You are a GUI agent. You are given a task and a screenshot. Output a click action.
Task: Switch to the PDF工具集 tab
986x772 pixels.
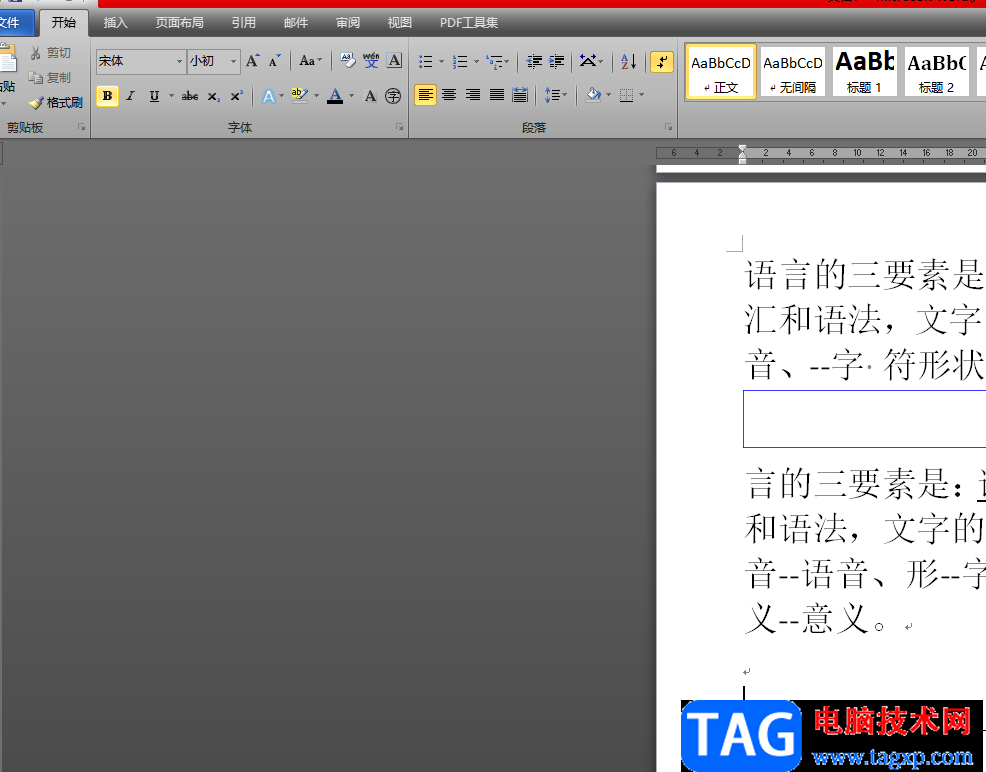point(468,23)
